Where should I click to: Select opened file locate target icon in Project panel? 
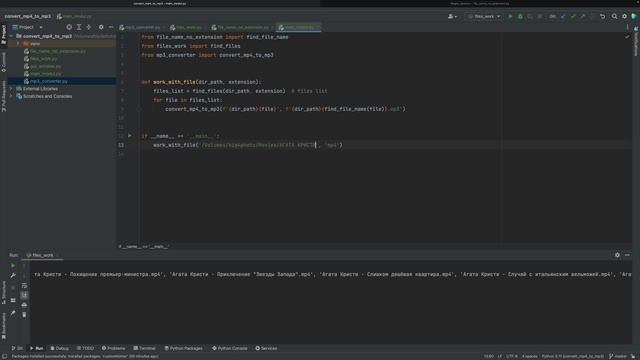point(69,27)
